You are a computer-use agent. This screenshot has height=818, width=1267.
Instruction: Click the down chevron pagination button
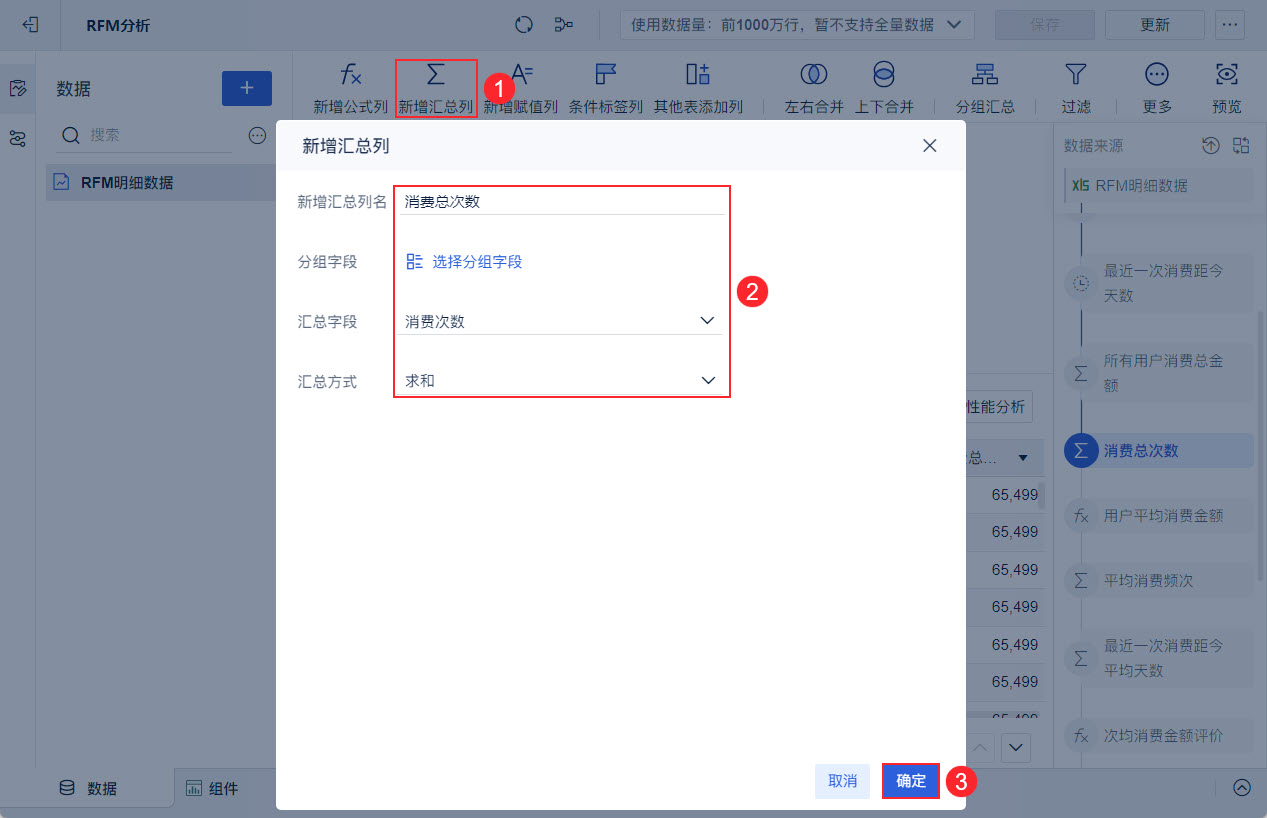coord(1017,747)
